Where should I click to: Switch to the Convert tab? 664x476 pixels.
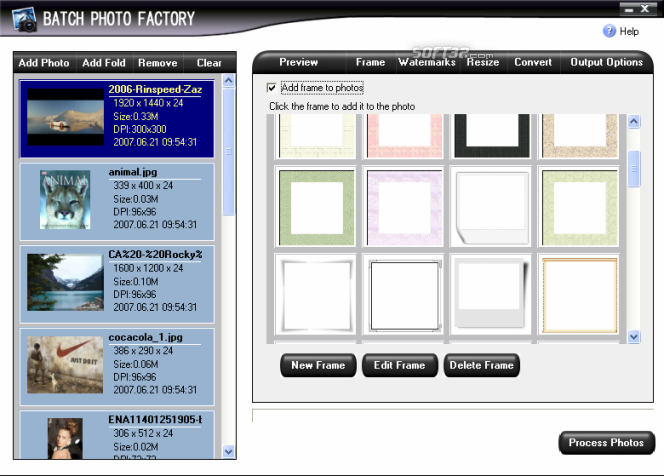(x=533, y=62)
